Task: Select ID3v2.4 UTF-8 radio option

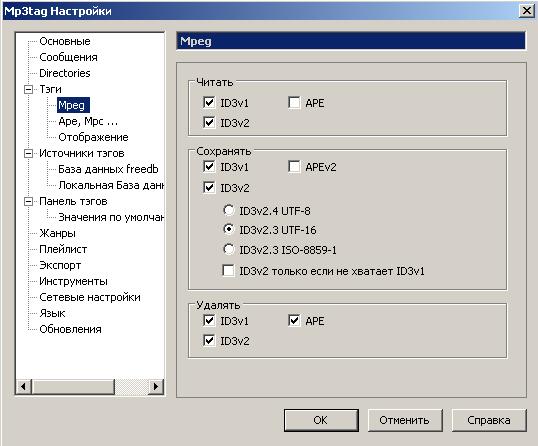Action: (x=229, y=210)
